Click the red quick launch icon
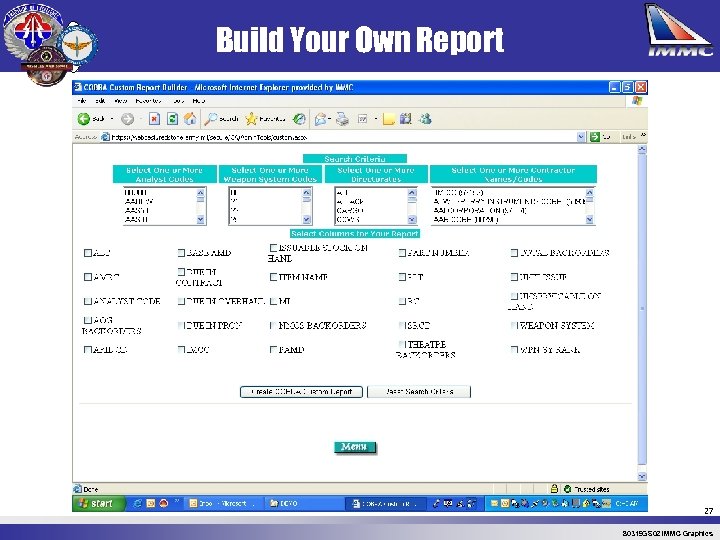The height and width of the screenshot is (540, 720). click(x=164, y=503)
